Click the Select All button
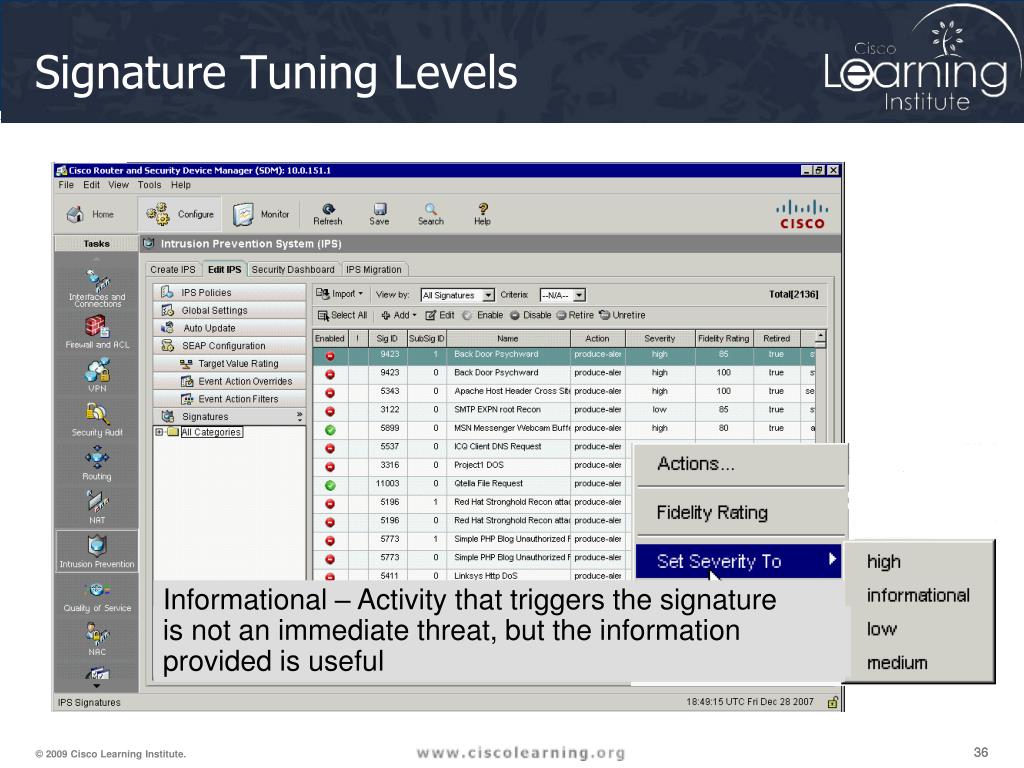Image resolution: width=1024 pixels, height=768 pixels. tap(342, 315)
